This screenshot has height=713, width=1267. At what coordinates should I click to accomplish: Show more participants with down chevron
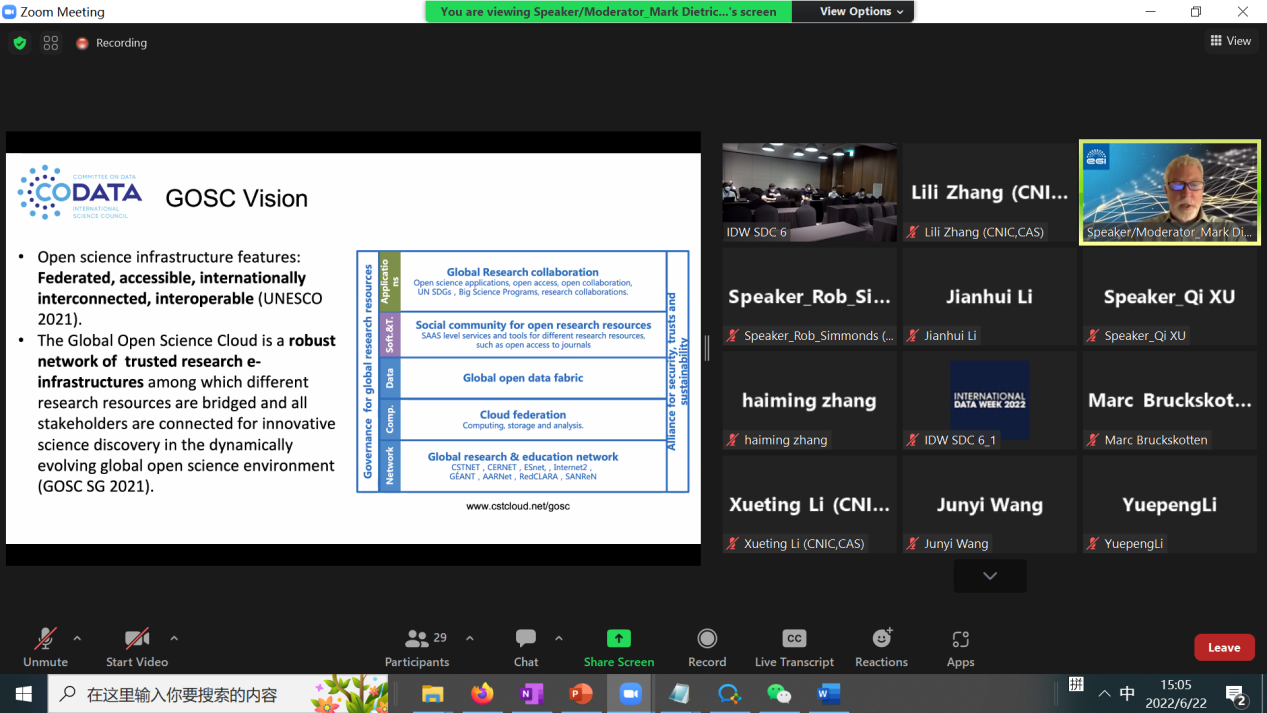pyautogui.click(x=990, y=576)
